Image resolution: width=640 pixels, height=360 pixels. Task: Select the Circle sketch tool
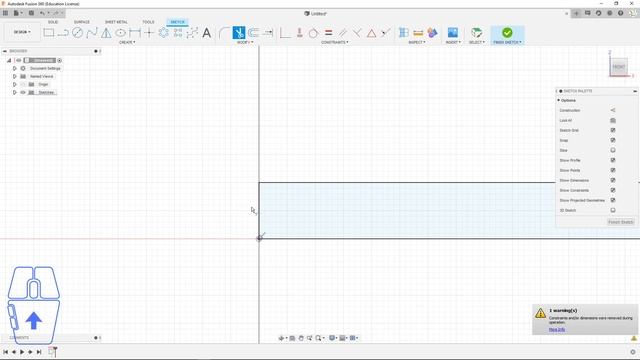[77, 33]
